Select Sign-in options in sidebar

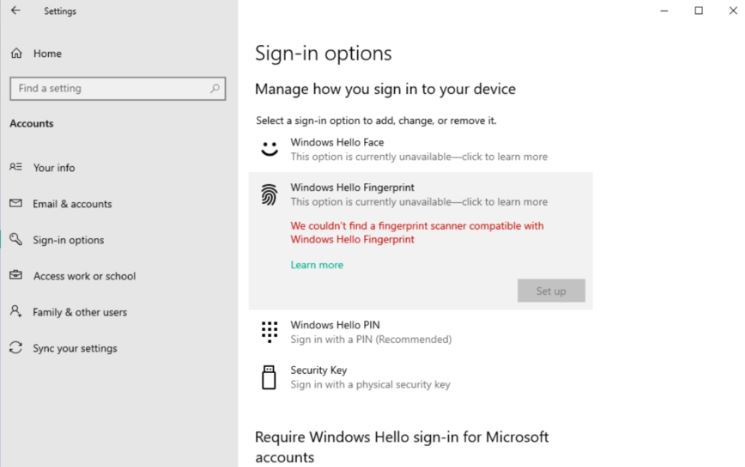(x=68, y=240)
